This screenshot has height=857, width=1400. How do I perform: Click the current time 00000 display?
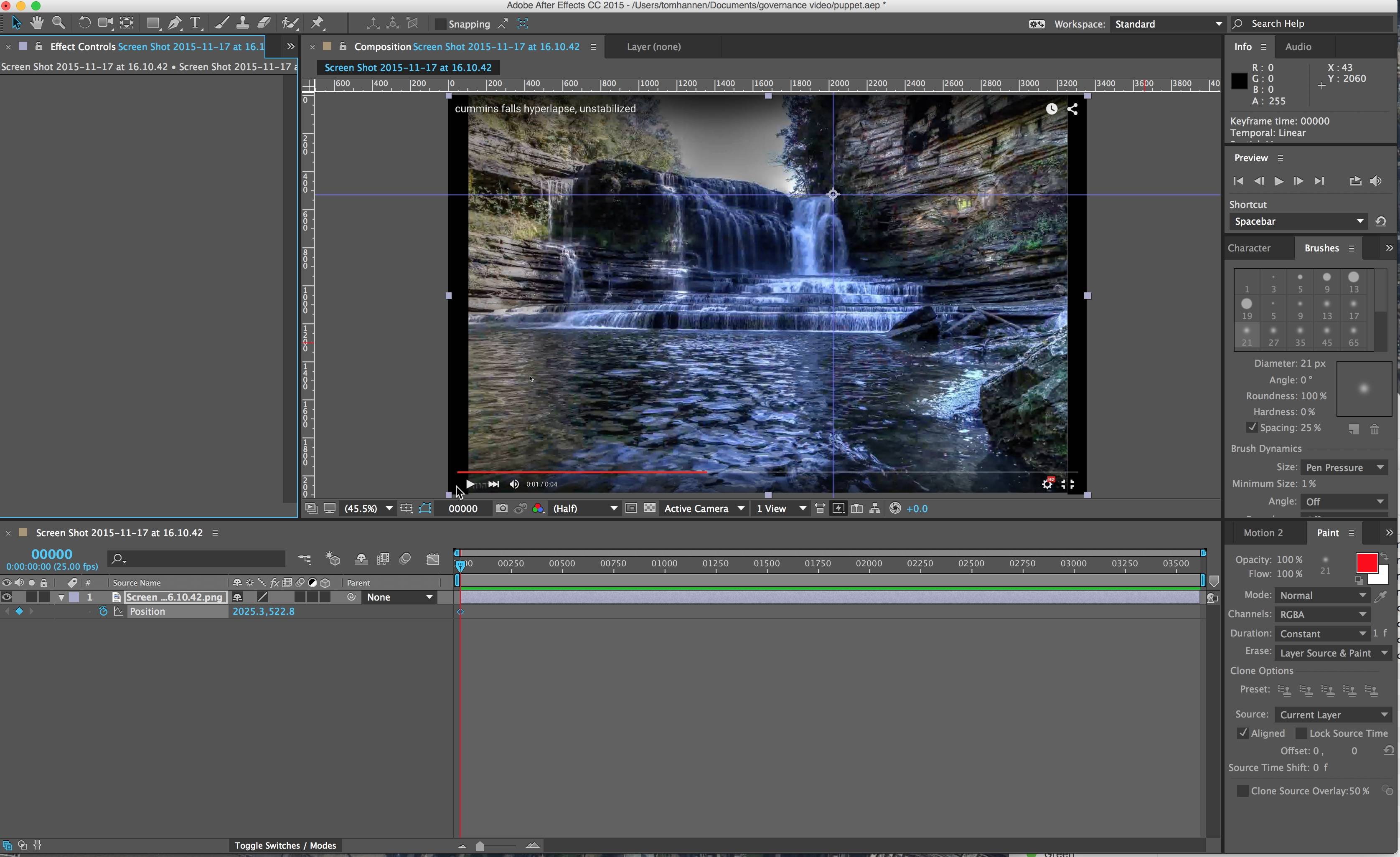[52, 554]
